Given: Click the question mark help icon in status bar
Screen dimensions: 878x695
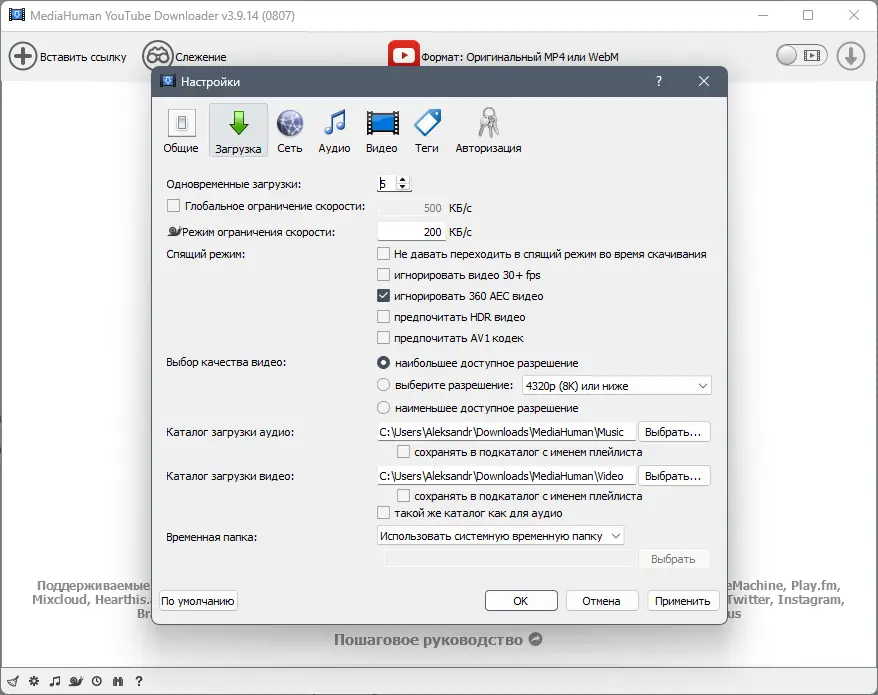Looking at the screenshot, I should tap(139, 681).
